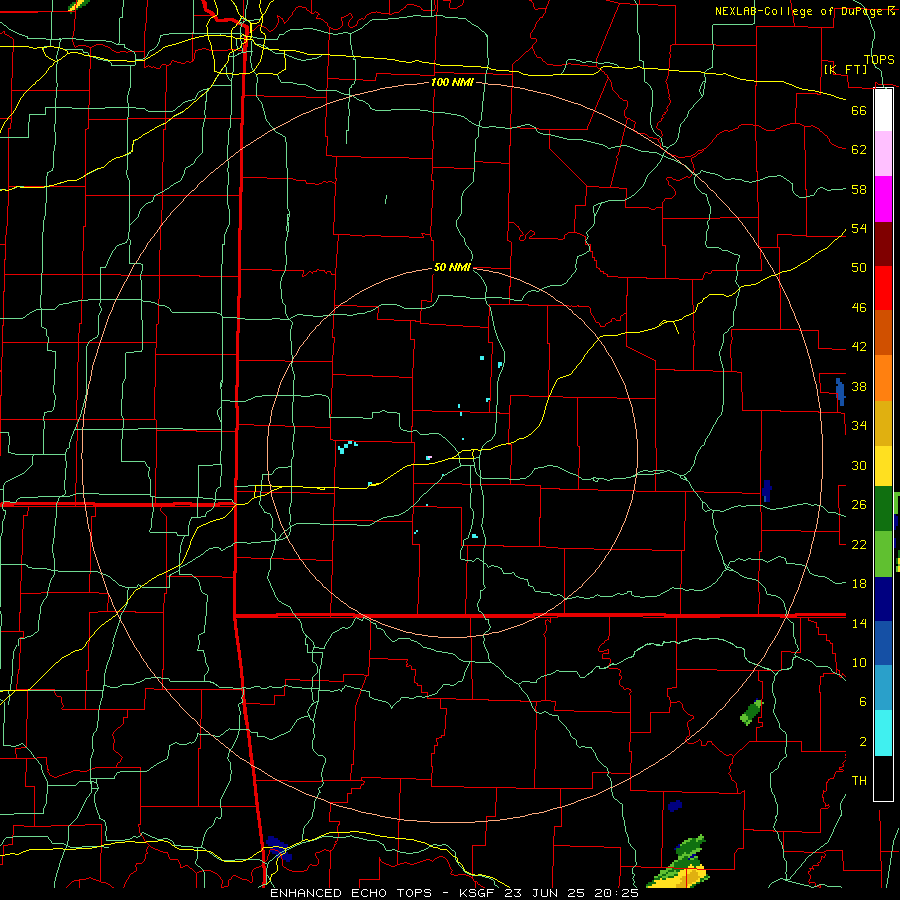The width and height of the screenshot is (900, 900).
Task: Click the navy blue legend swatch
Action: click(883, 599)
